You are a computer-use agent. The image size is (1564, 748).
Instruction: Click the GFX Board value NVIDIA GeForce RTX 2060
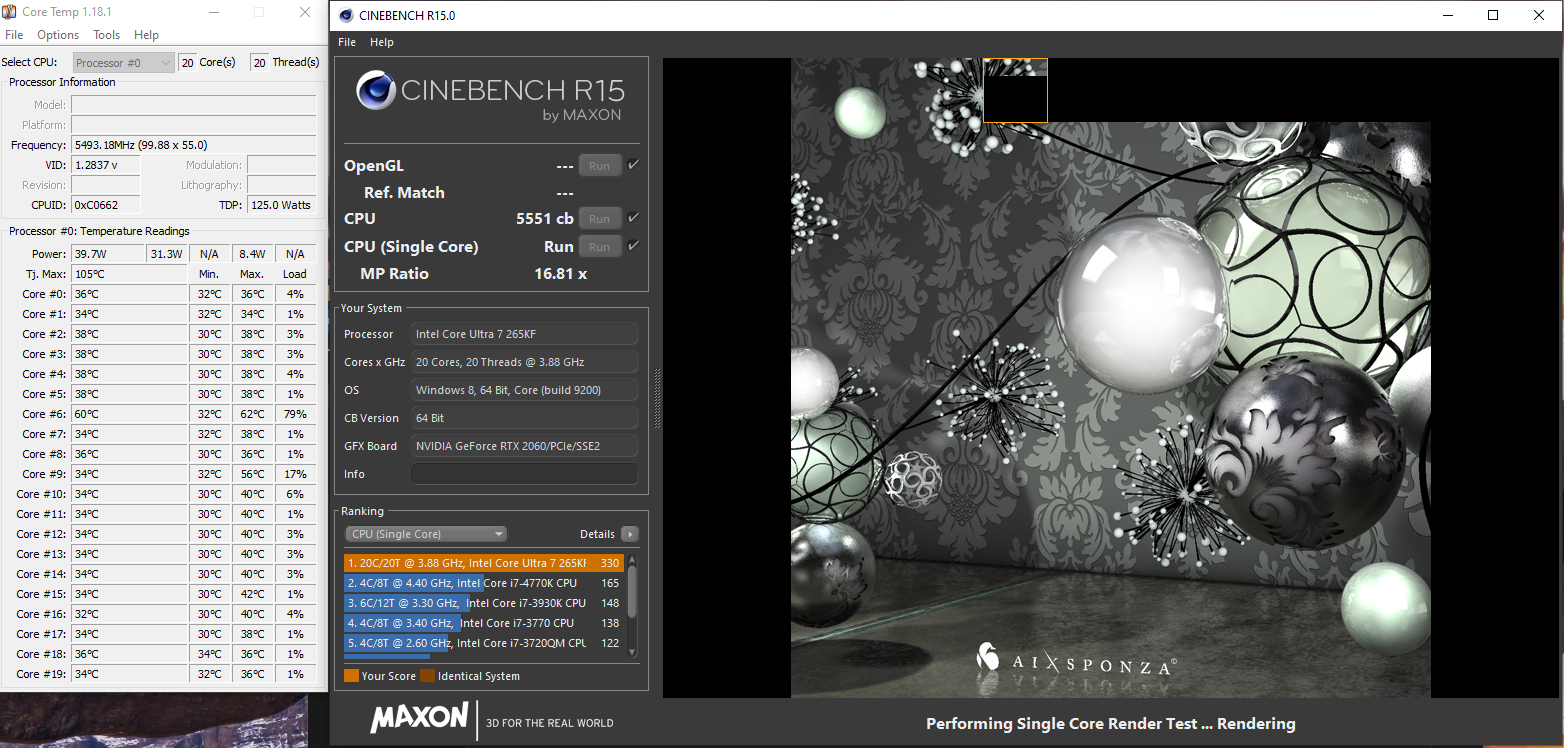pos(525,446)
